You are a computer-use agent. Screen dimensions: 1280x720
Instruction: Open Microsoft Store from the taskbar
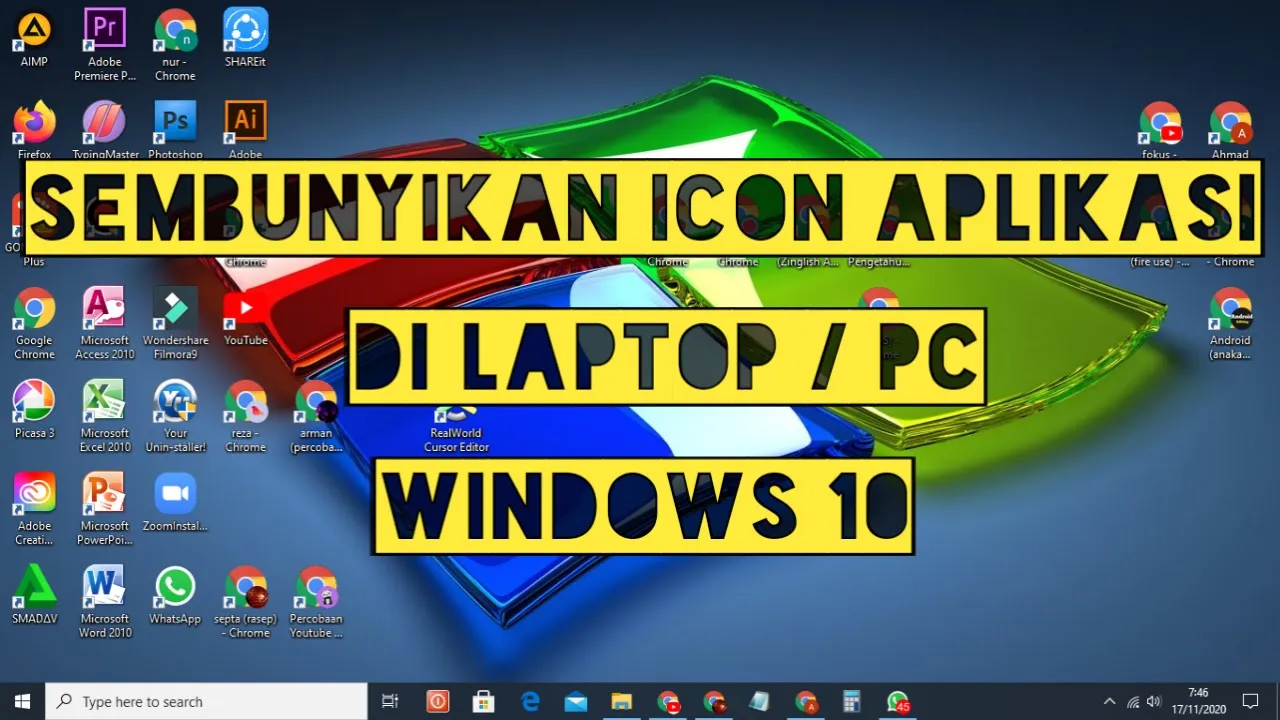point(484,702)
